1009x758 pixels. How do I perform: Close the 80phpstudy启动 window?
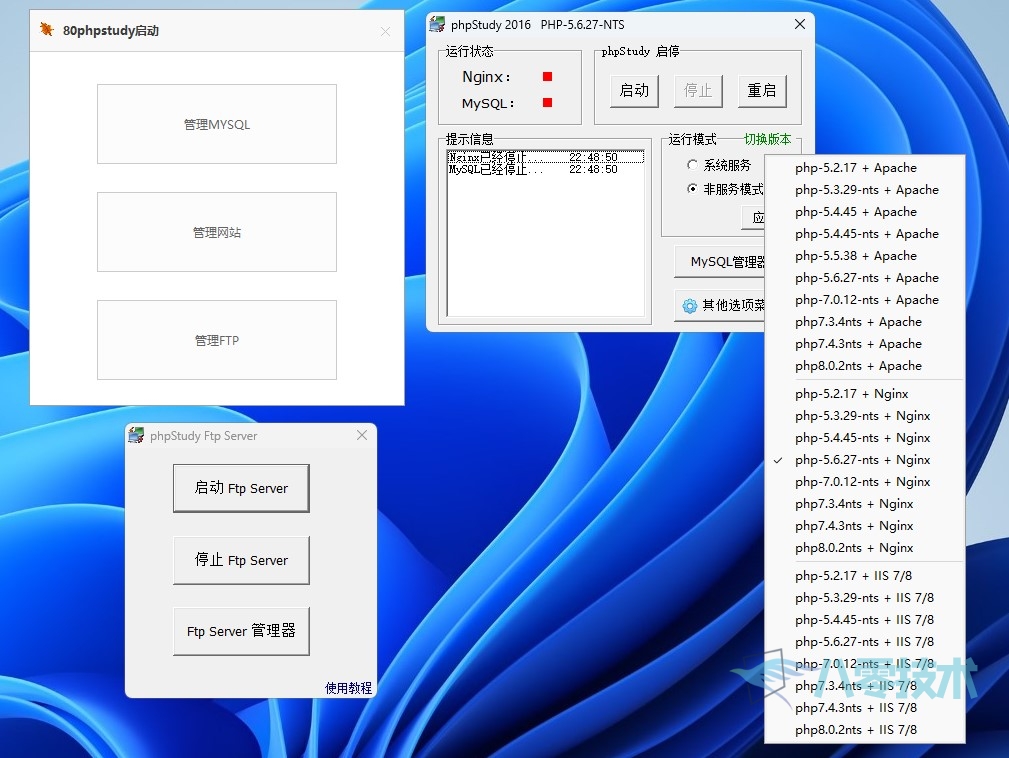pos(385,32)
